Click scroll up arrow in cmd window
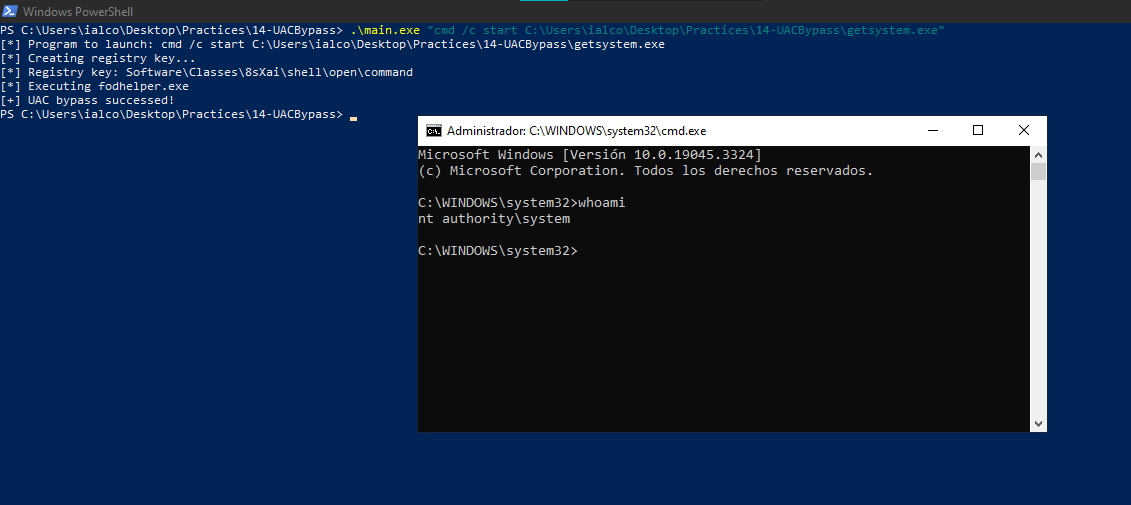This screenshot has width=1131, height=505. click(1038, 154)
